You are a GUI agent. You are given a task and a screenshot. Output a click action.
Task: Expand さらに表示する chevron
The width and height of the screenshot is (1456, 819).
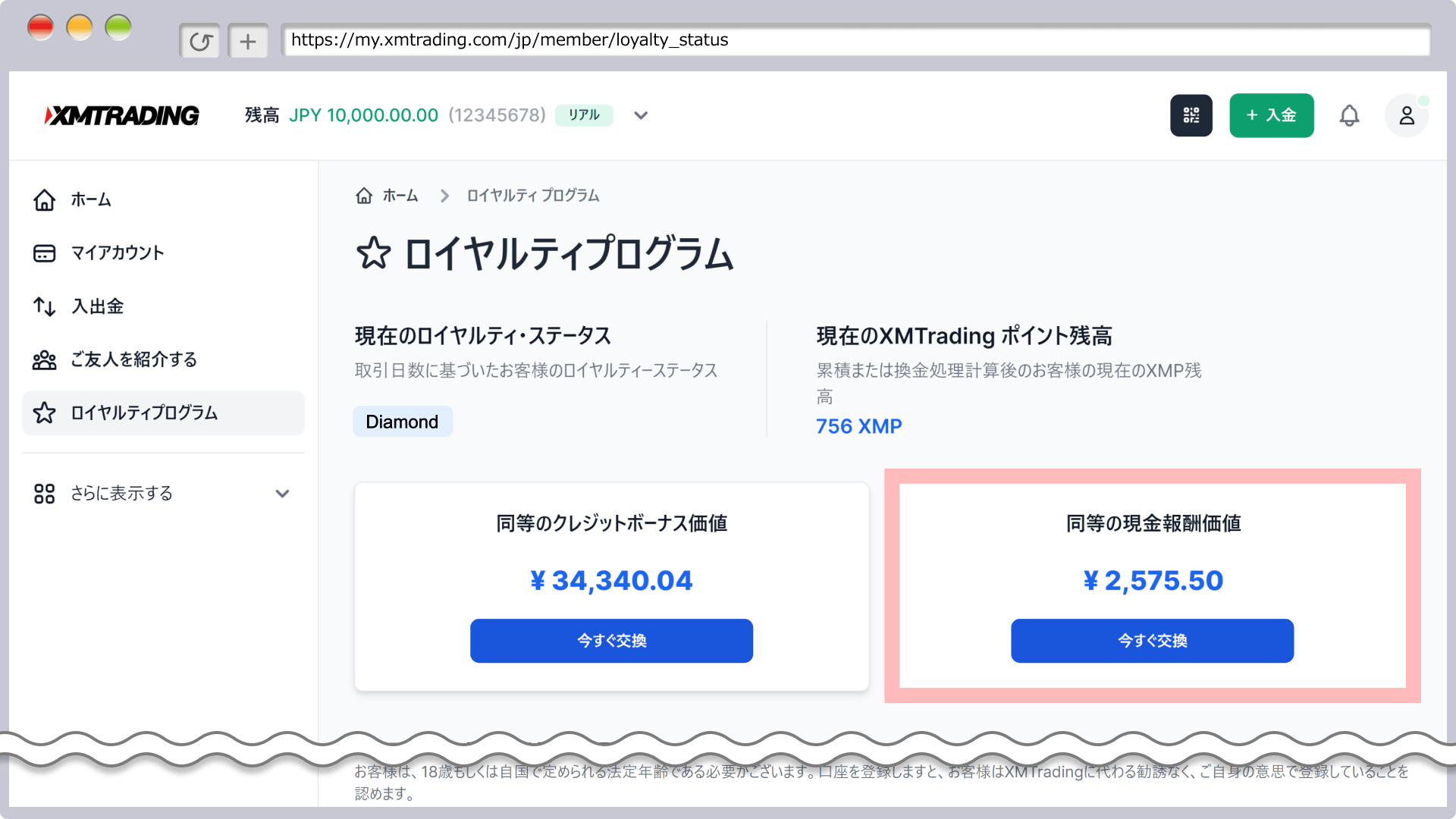282,494
